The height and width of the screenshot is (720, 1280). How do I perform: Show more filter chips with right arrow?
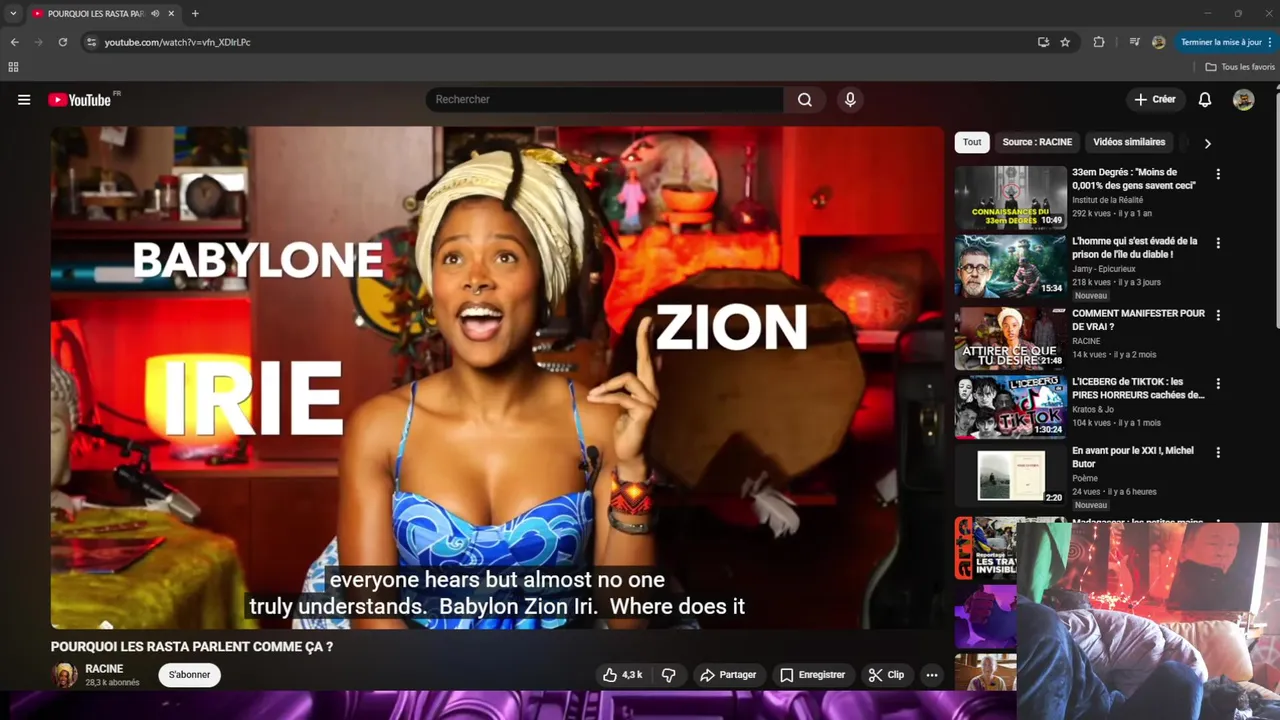coord(1207,143)
